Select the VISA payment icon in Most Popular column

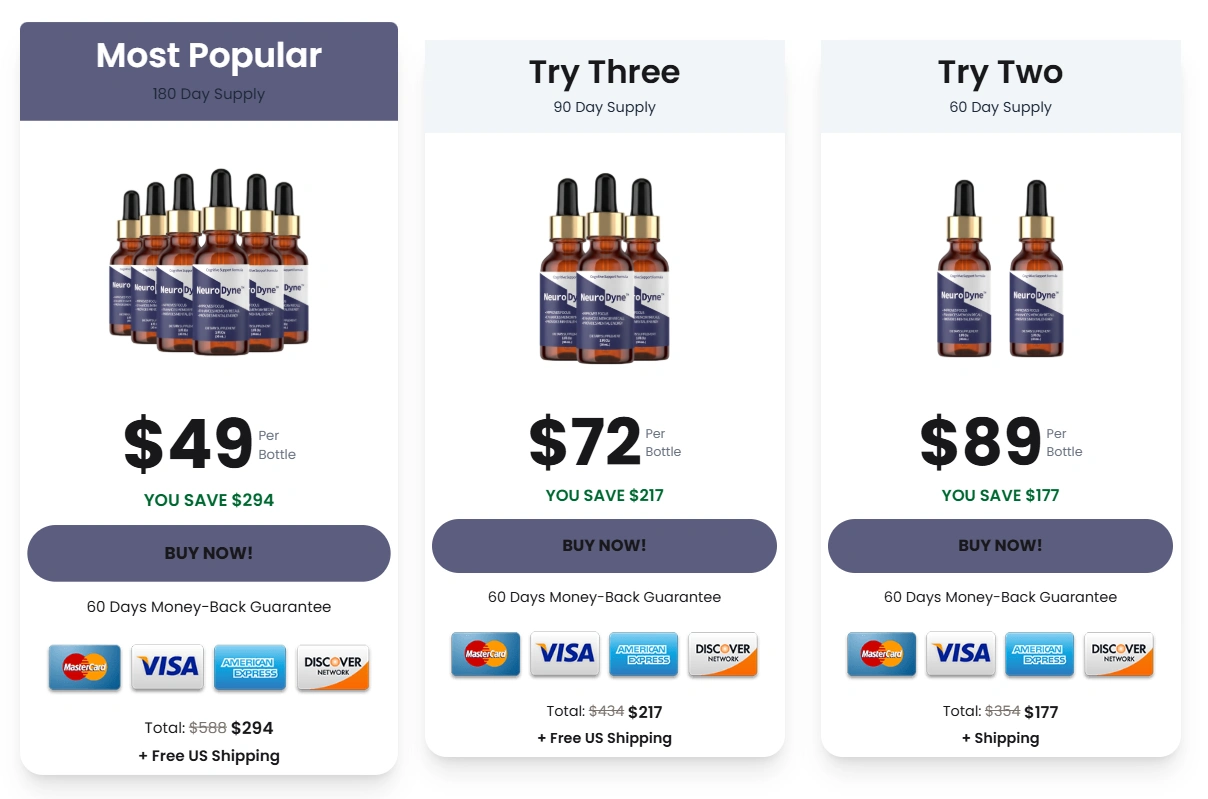167,668
